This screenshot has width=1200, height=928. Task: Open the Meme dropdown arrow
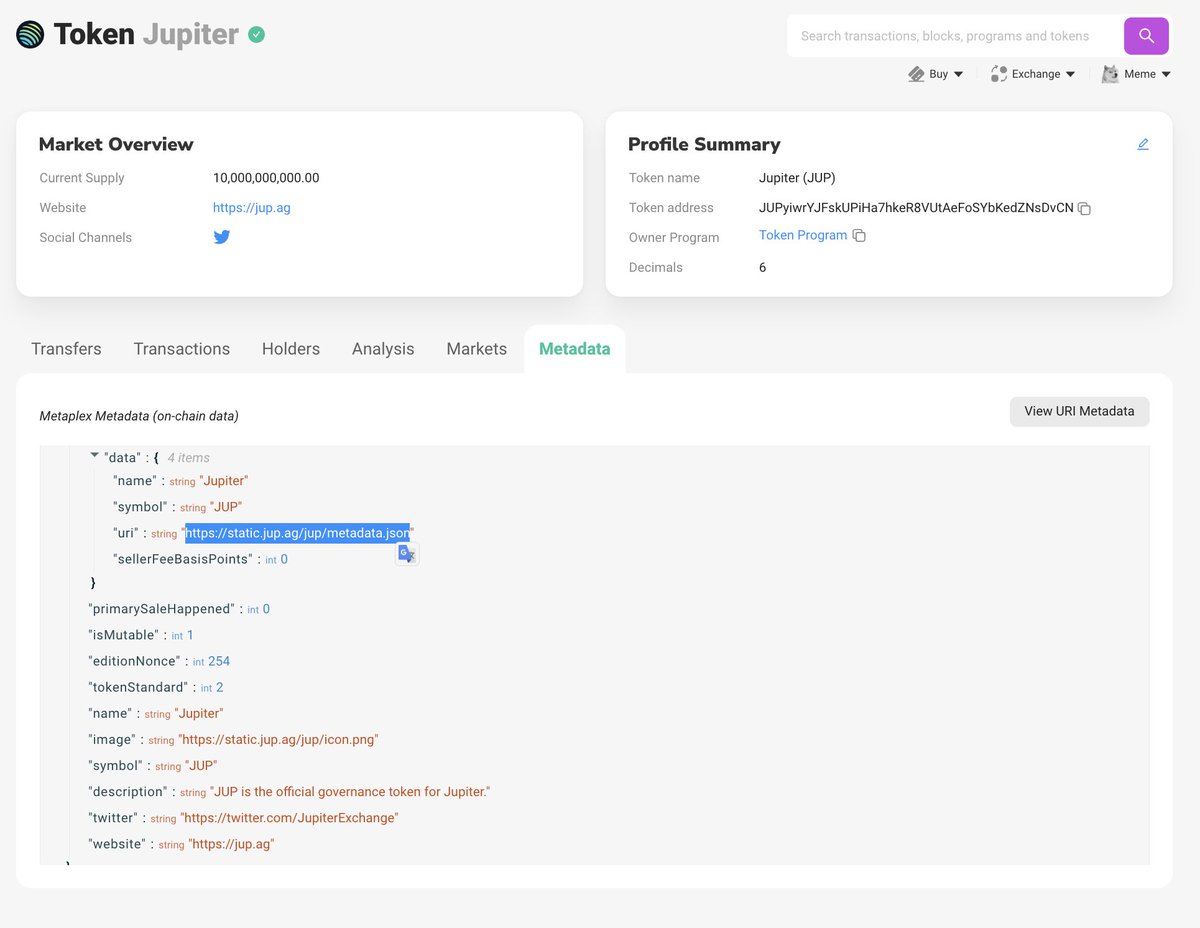point(1166,74)
